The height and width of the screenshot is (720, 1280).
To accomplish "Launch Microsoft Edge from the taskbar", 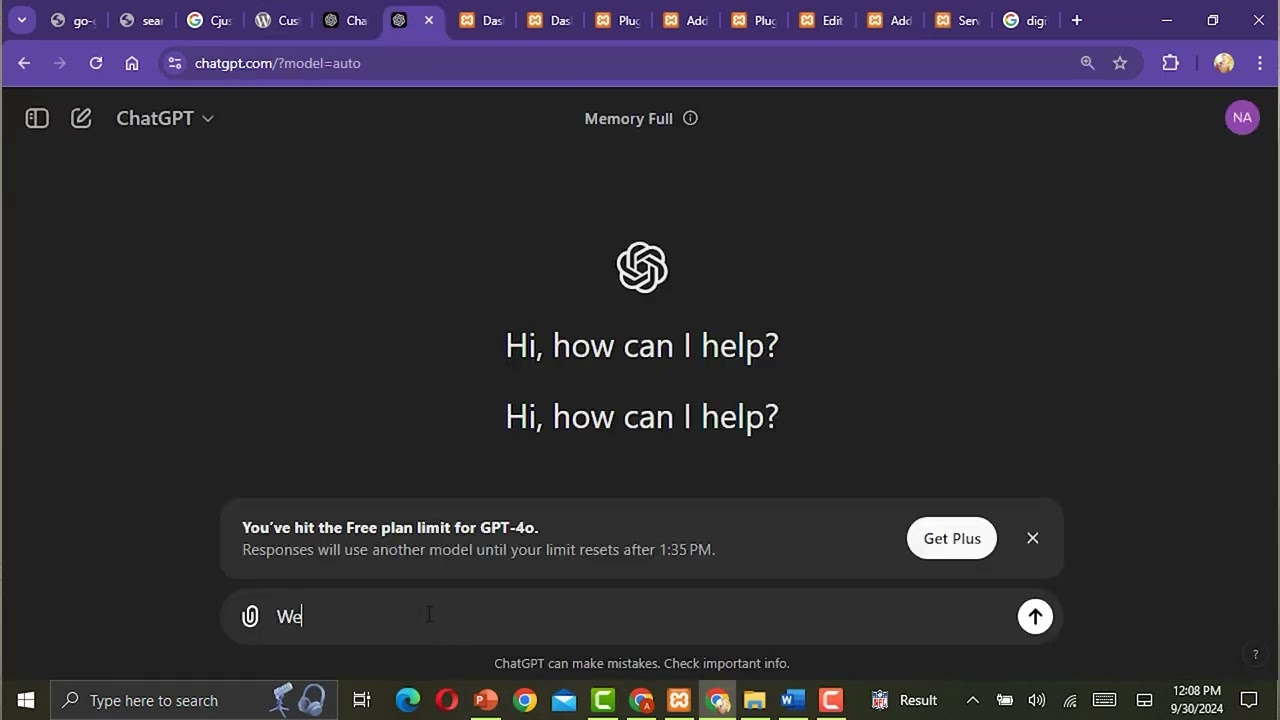I will (408, 700).
